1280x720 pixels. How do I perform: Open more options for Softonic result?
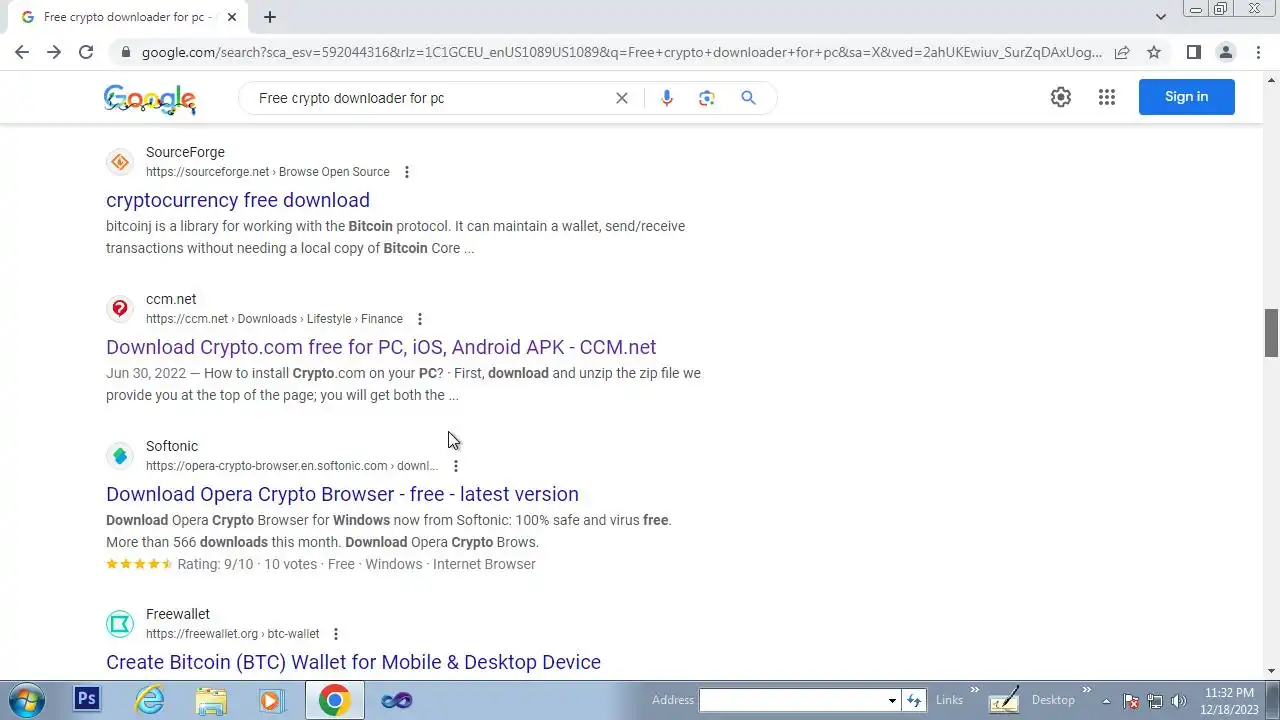point(456,466)
